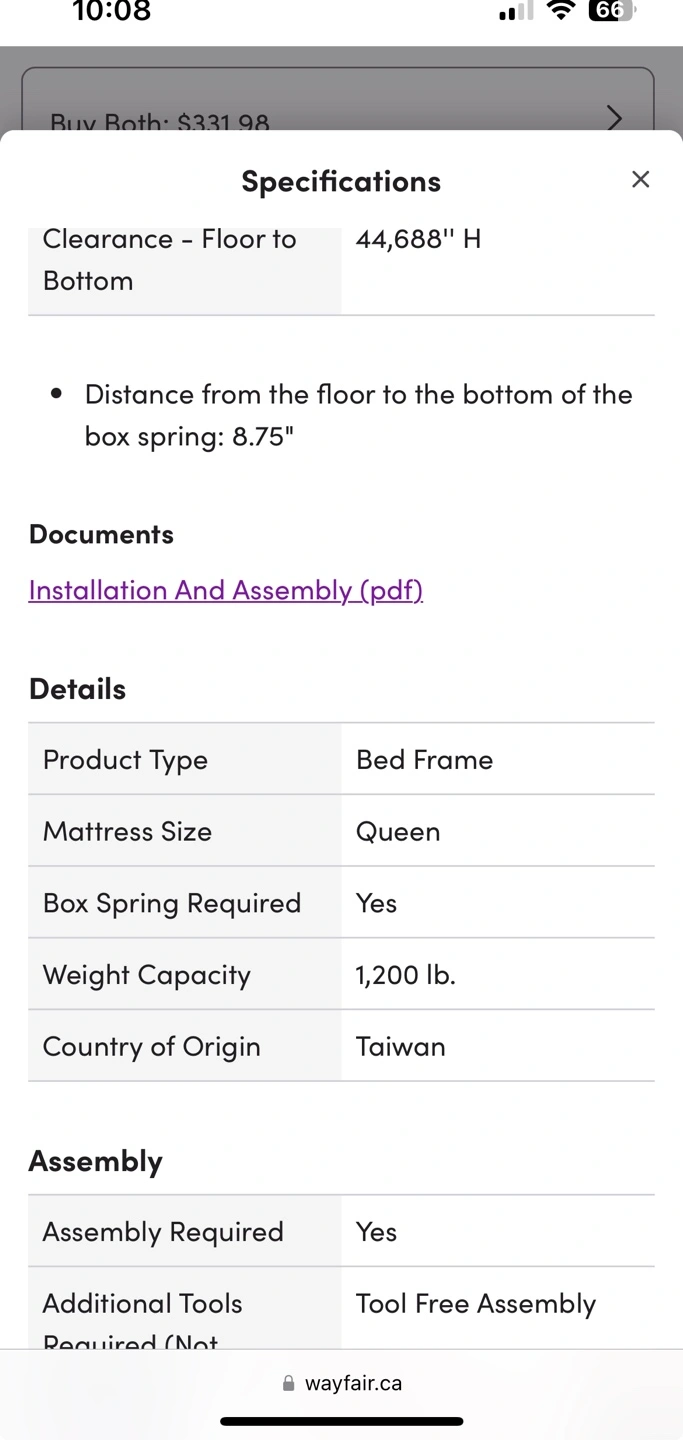Select the Documents section heading
This screenshot has width=683, height=1440.
coord(101,534)
